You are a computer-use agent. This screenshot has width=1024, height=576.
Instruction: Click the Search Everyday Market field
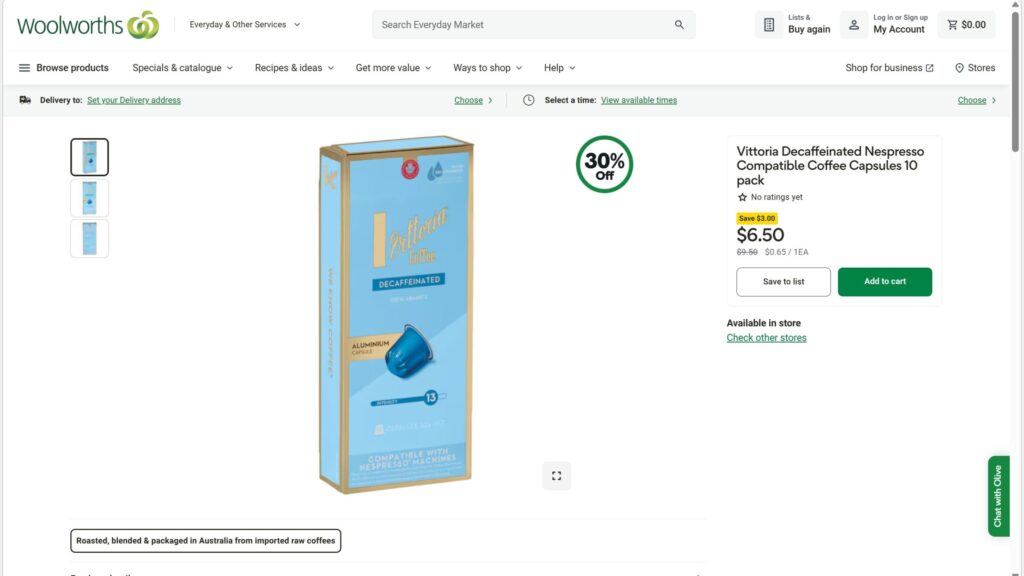point(520,25)
